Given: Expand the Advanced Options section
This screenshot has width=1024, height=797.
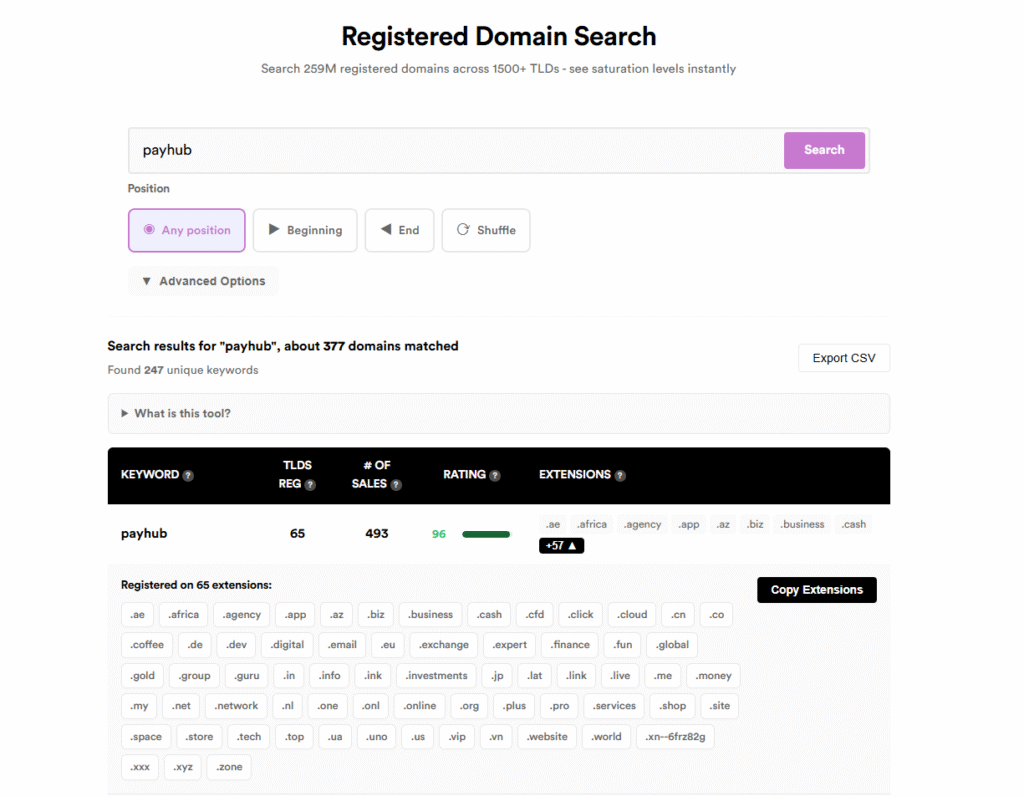Looking at the screenshot, I should [203, 281].
